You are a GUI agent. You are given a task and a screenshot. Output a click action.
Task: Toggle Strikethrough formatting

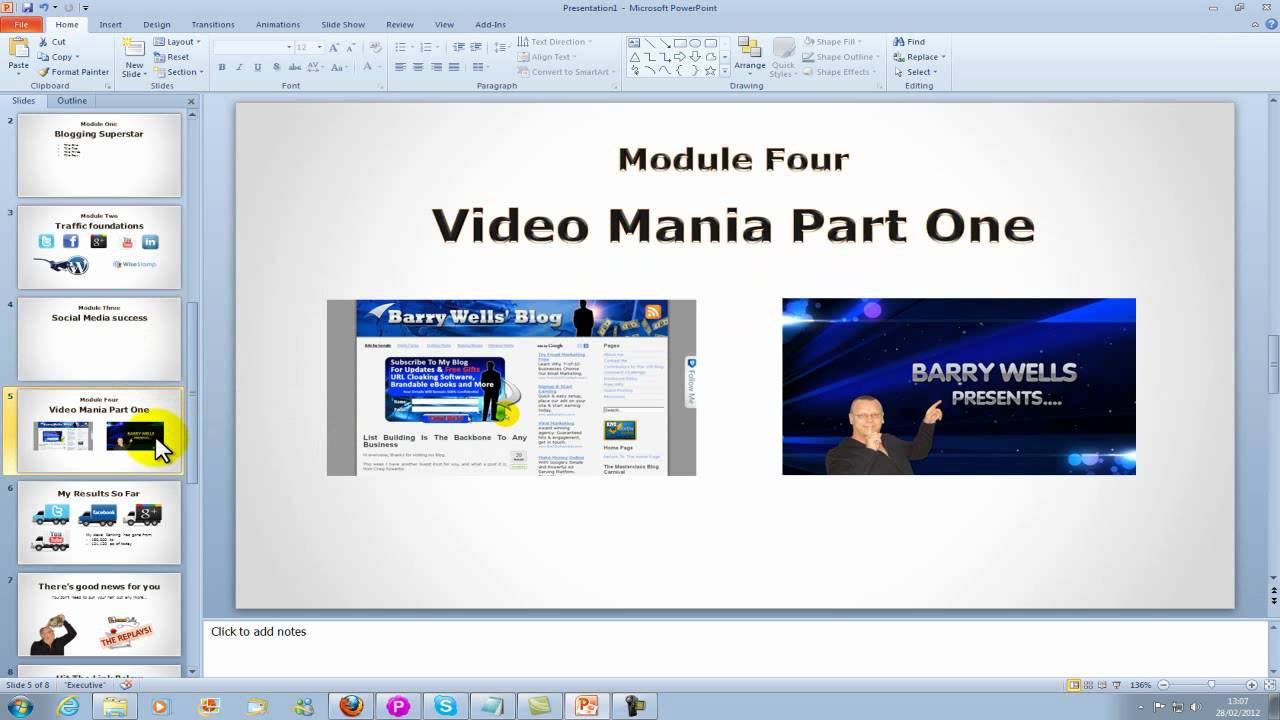294,67
